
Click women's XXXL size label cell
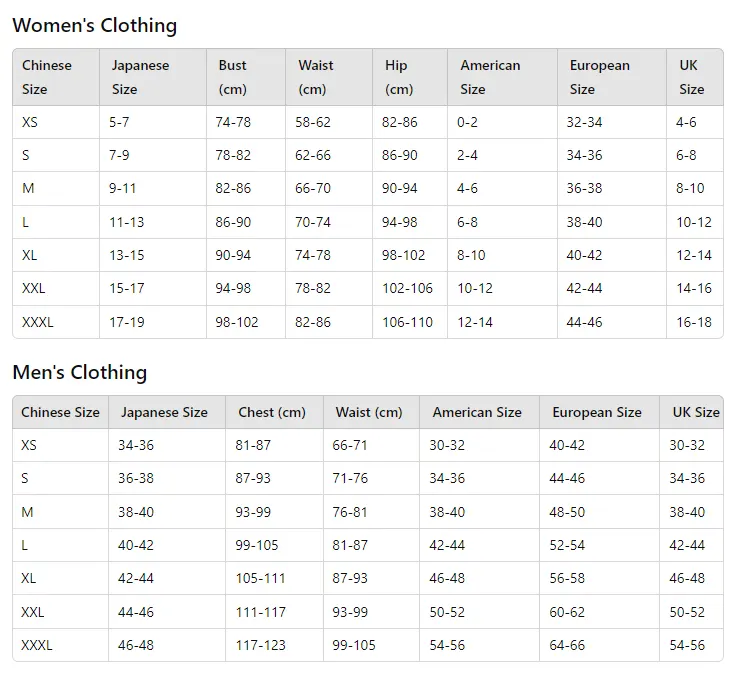56,322
